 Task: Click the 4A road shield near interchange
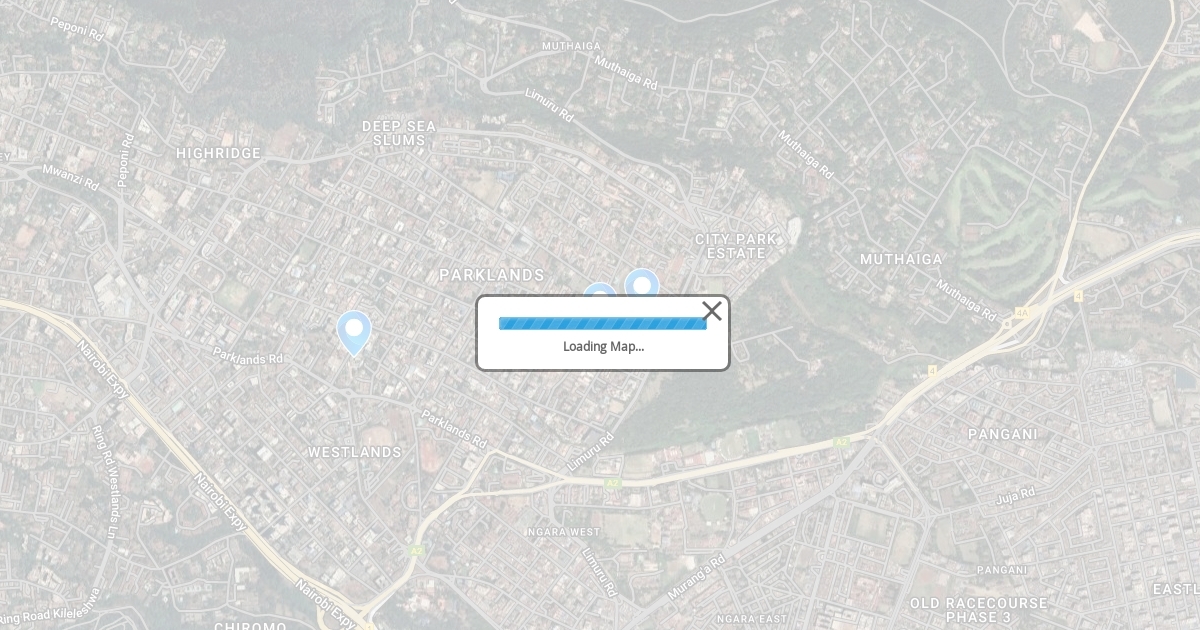pyautogui.click(x=1021, y=313)
